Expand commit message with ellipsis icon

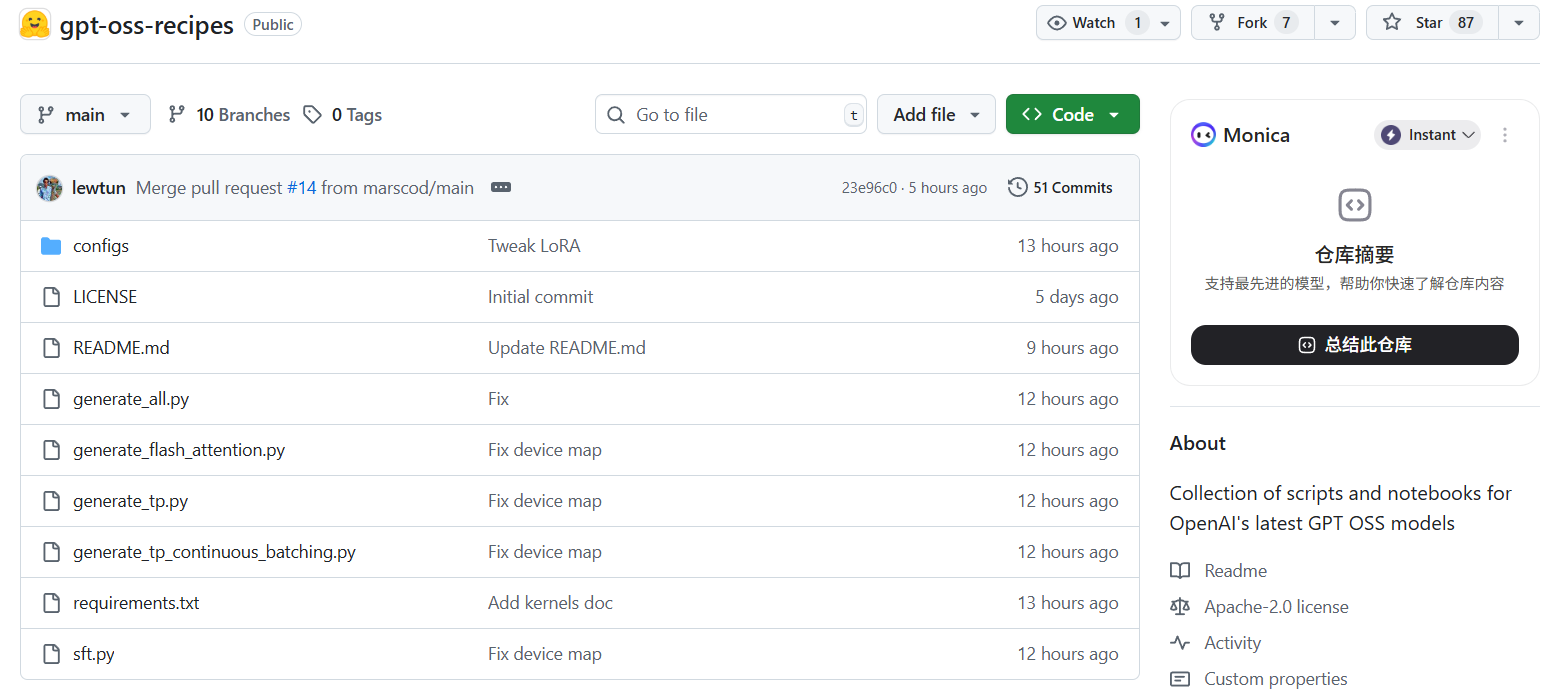click(x=501, y=188)
